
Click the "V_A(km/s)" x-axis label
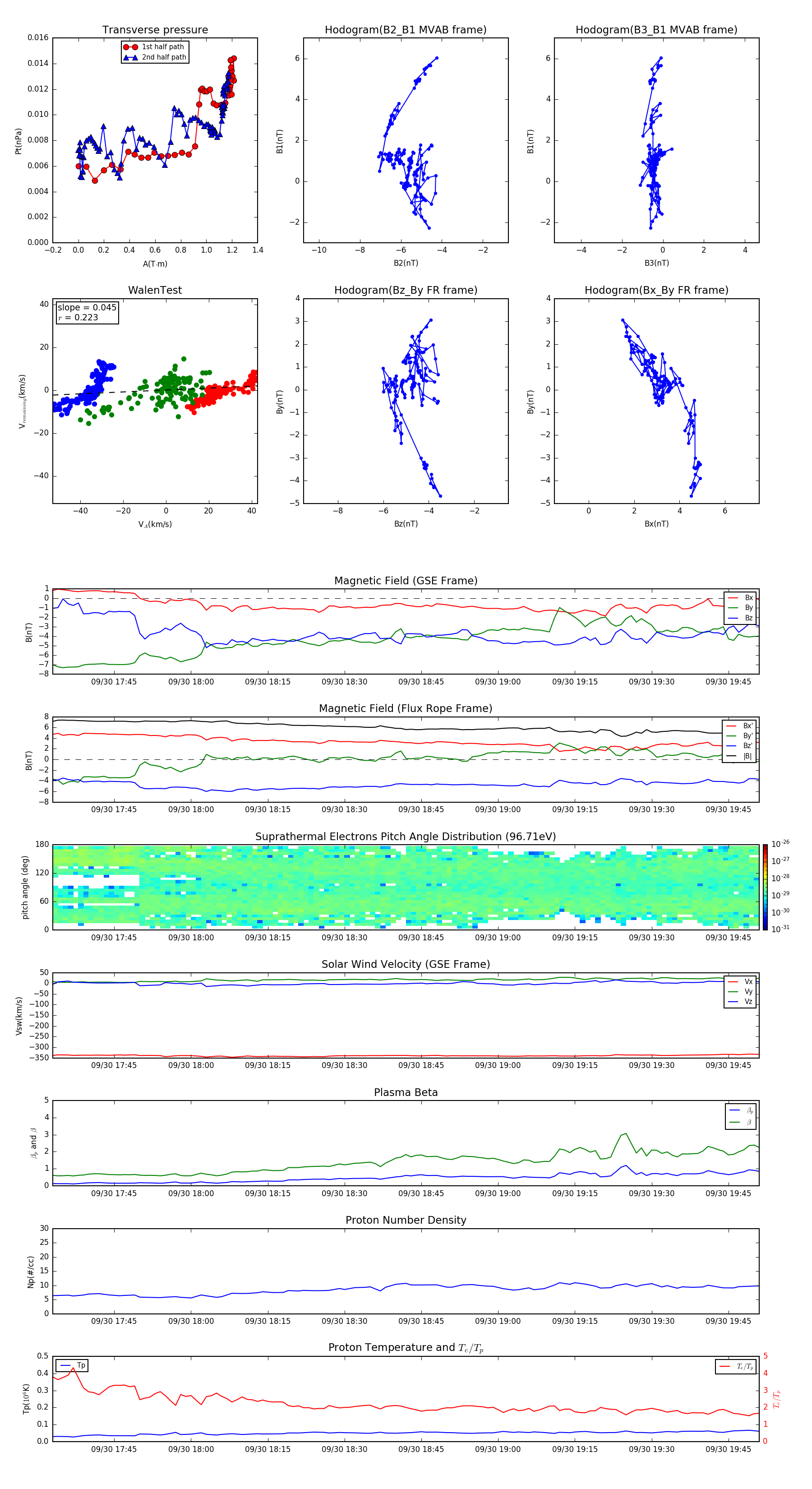coord(155,524)
